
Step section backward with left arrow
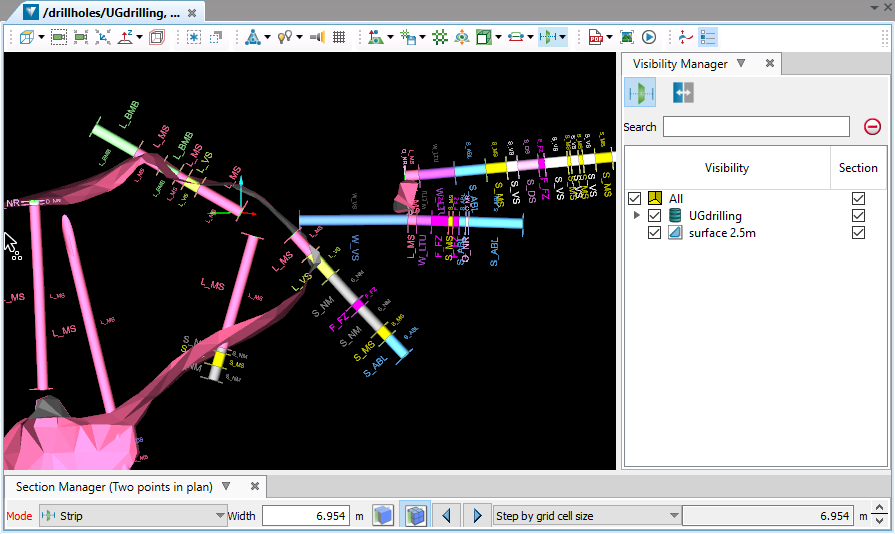tap(446, 516)
